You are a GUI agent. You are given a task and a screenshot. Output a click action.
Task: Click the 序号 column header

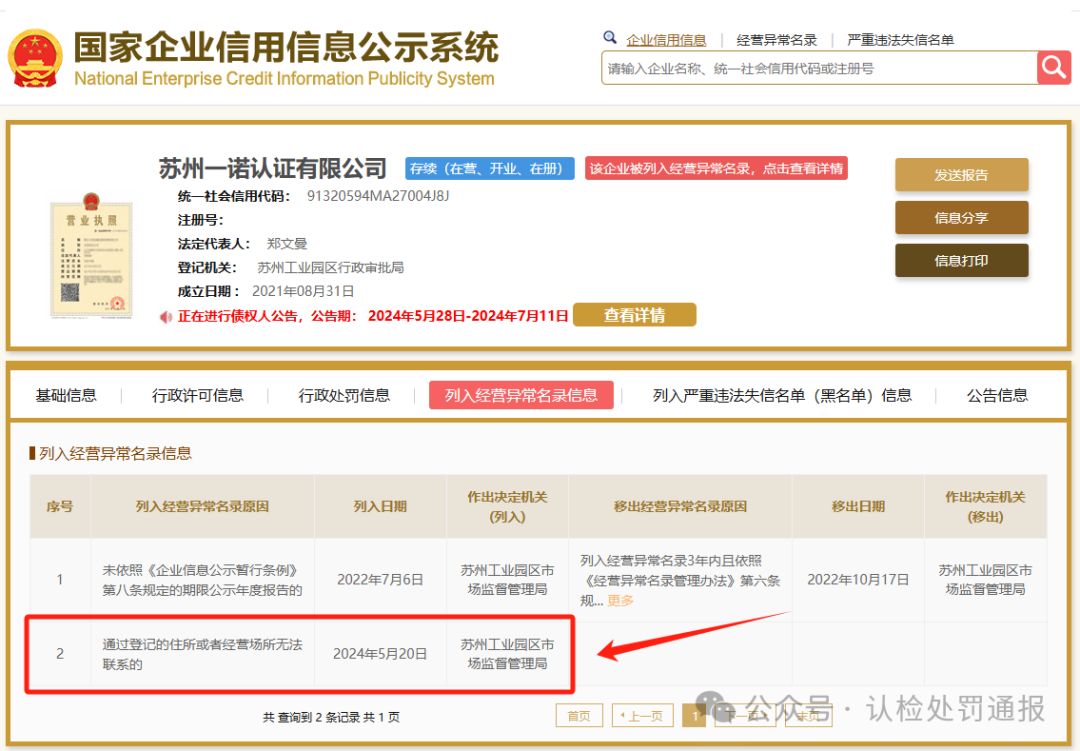(x=60, y=506)
